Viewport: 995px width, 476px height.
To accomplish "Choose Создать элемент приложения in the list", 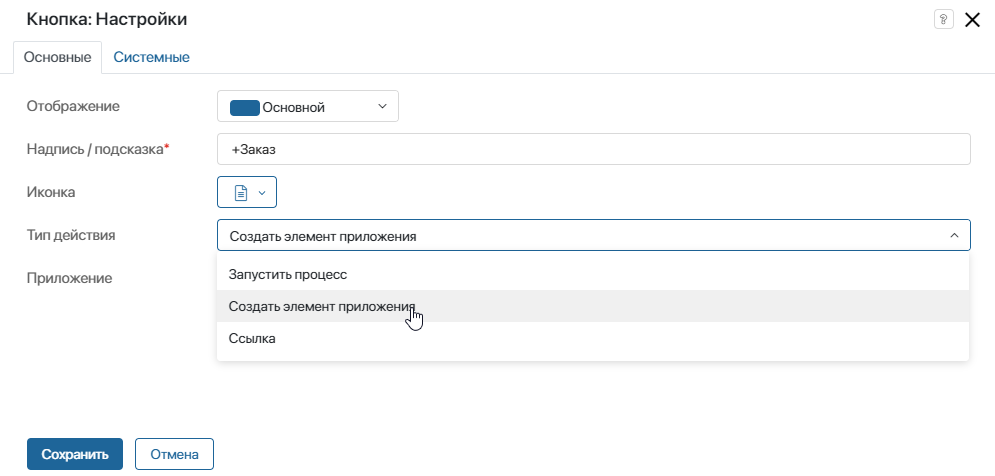I will (x=593, y=307).
